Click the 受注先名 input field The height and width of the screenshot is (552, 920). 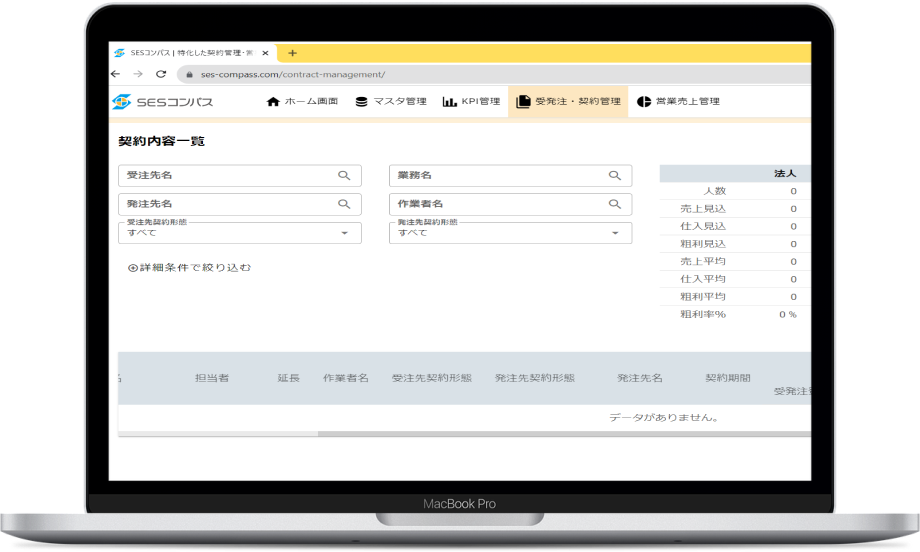click(x=239, y=175)
